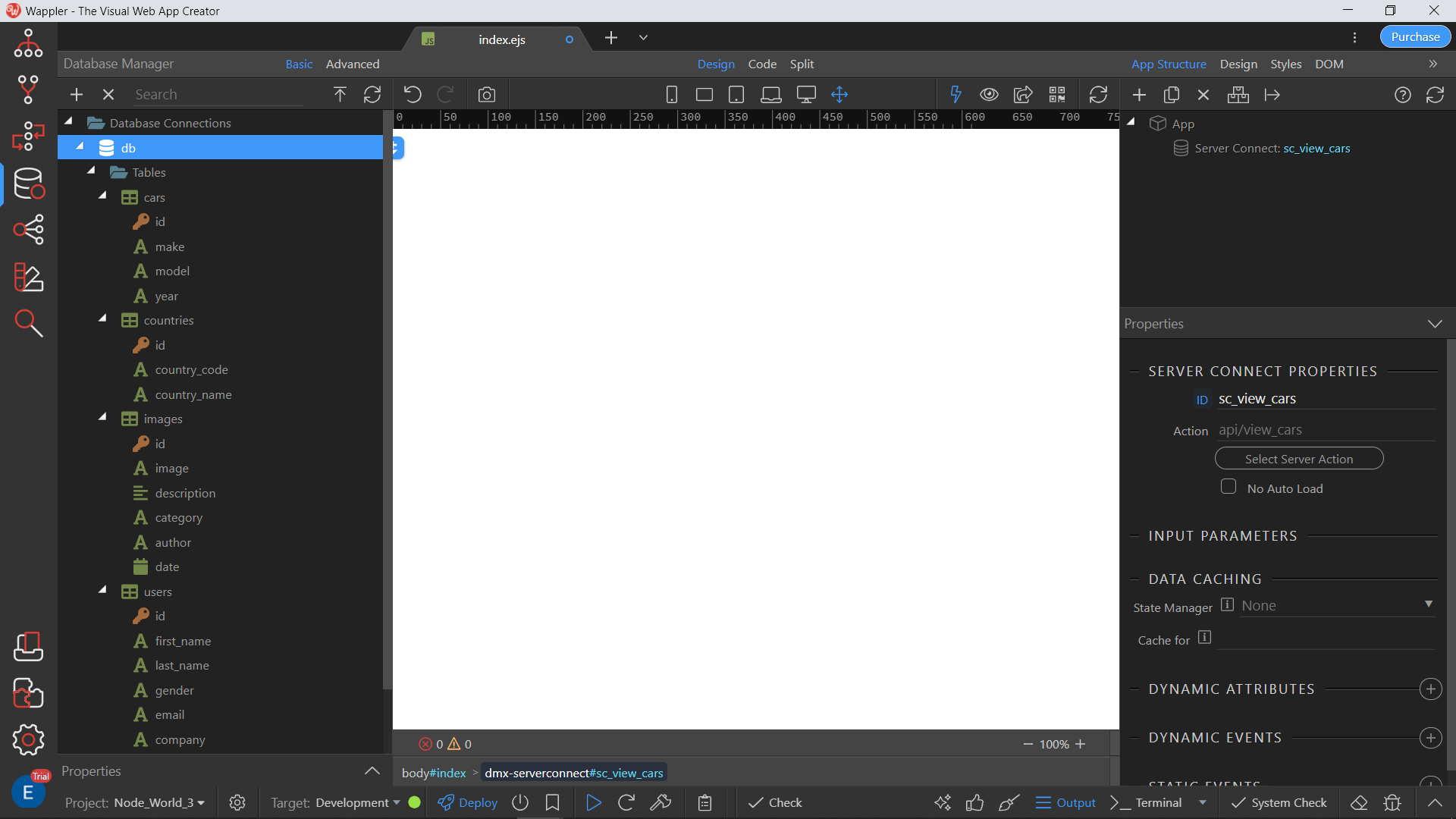1456x819 pixels.
Task: Click the QR code icon
Action: click(1057, 95)
